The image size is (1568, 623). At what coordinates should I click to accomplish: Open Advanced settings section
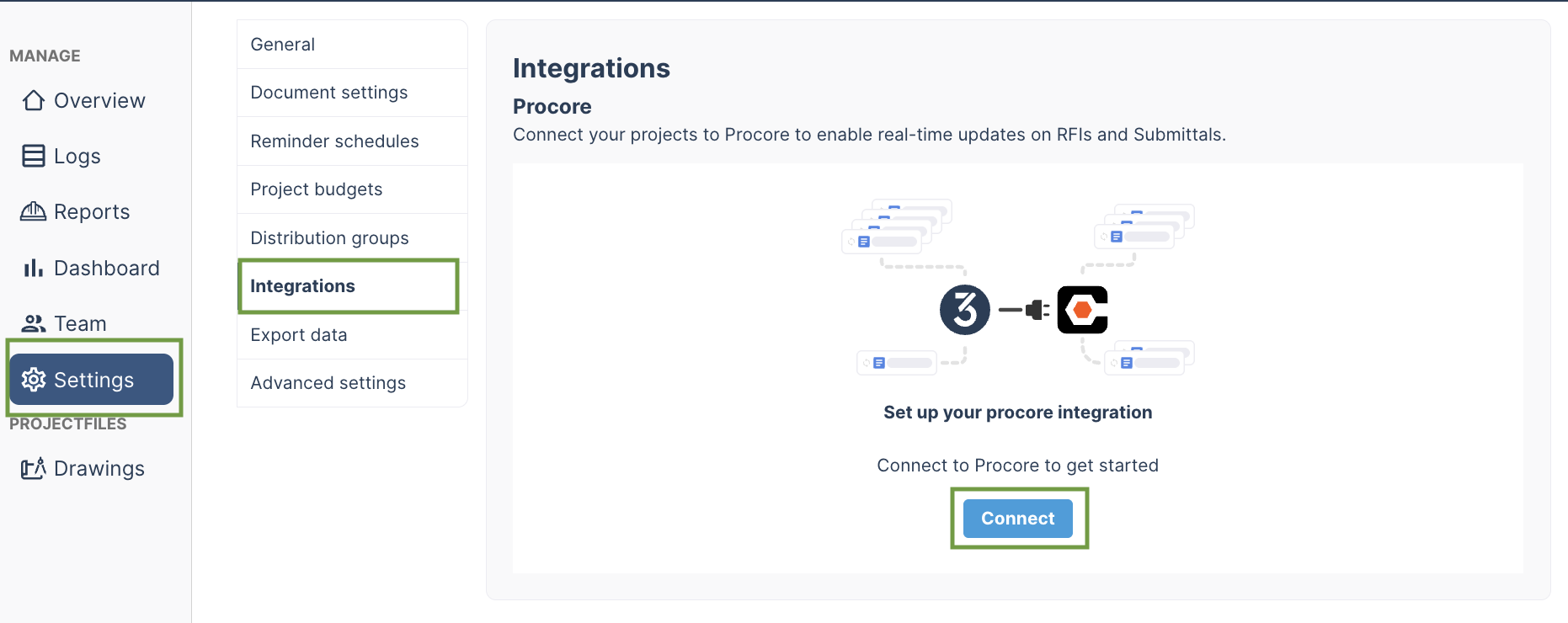pyautogui.click(x=352, y=383)
